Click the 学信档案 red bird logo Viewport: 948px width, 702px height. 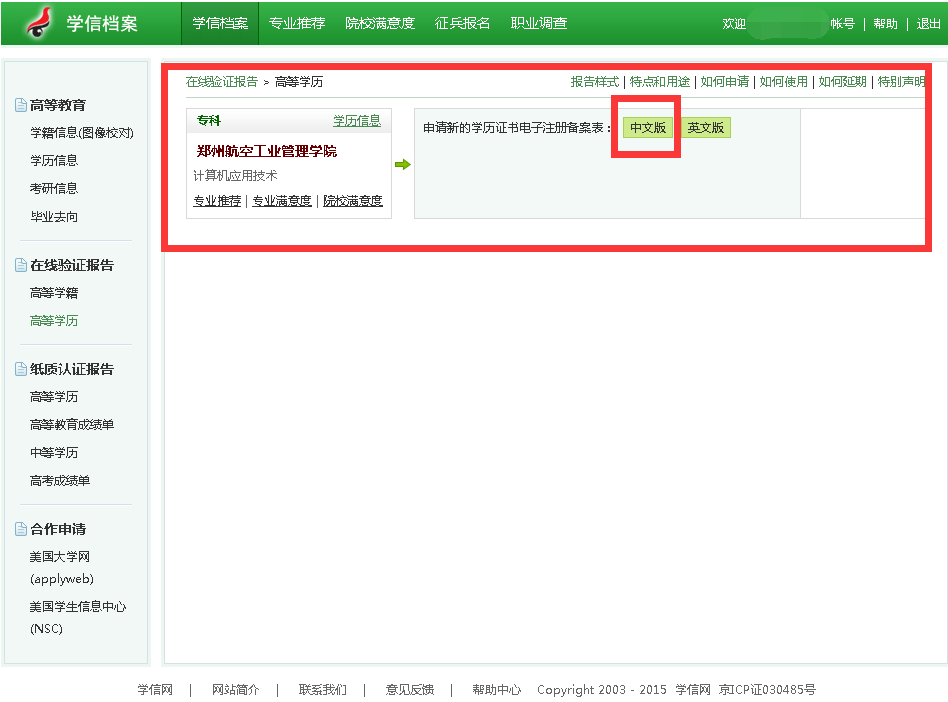tap(40, 22)
